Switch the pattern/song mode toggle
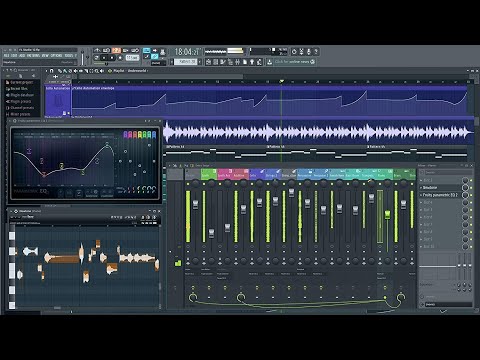The height and width of the screenshot is (360, 480). pos(96,57)
